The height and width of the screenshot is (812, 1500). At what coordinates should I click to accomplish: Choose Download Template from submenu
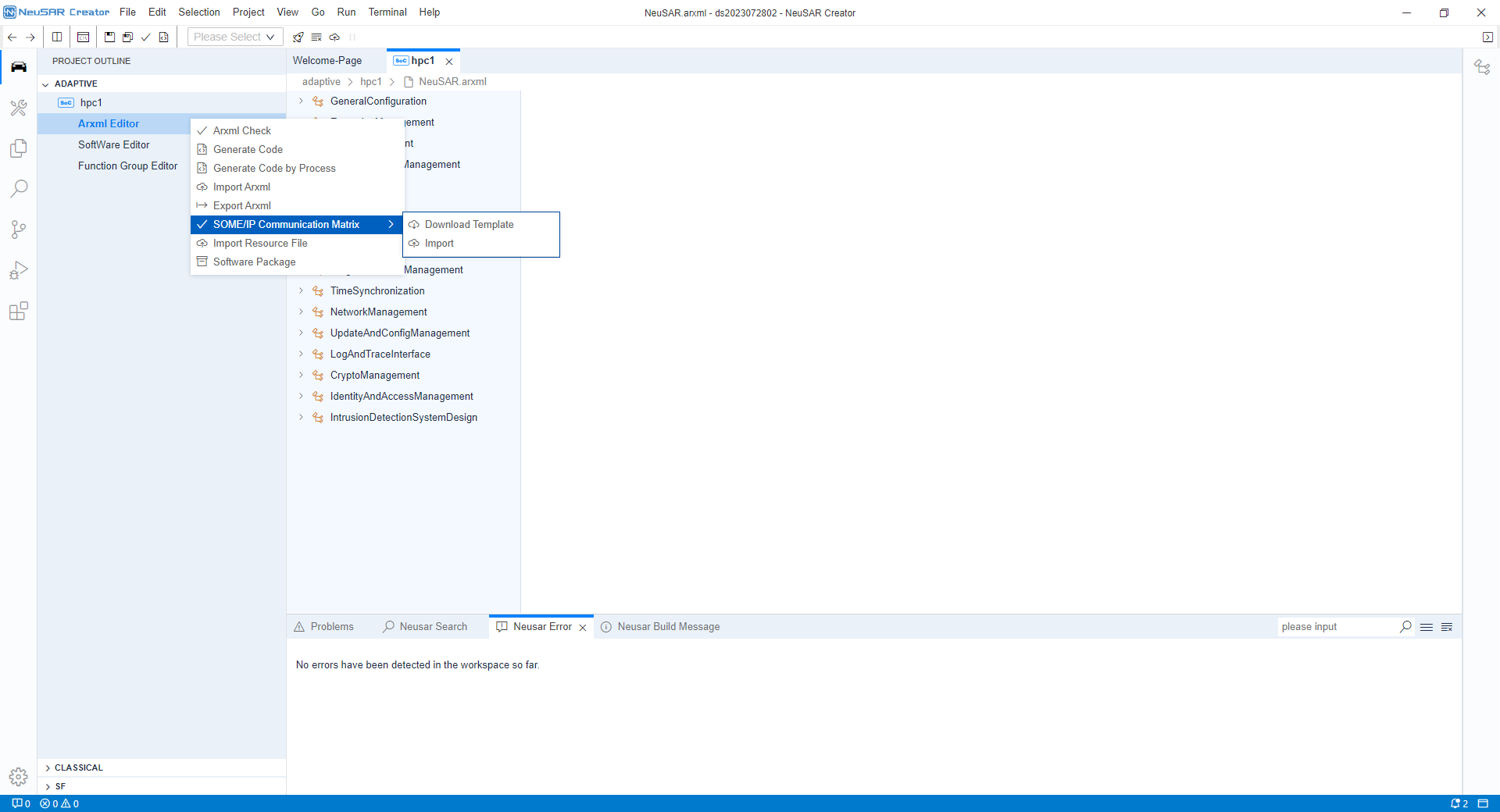coord(469,225)
